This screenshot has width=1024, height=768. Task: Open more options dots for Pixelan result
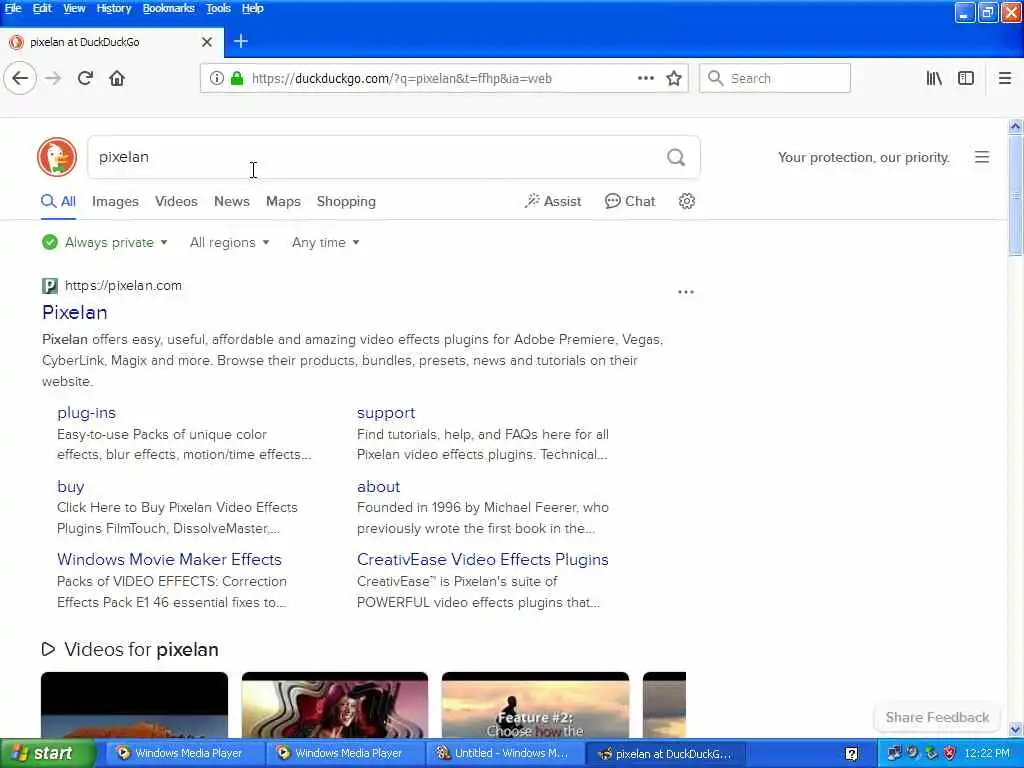686,292
